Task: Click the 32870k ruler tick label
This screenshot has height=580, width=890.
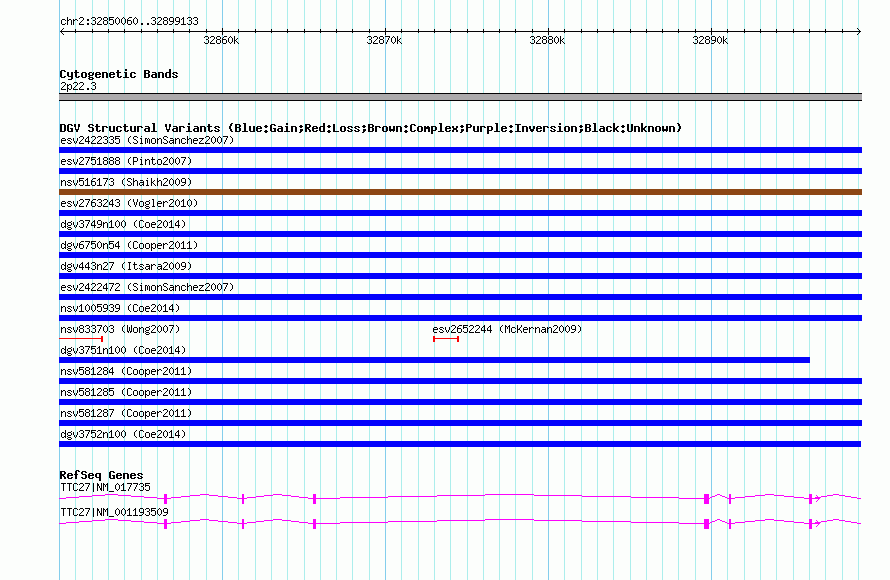Action: pyautogui.click(x=384, y=40)
